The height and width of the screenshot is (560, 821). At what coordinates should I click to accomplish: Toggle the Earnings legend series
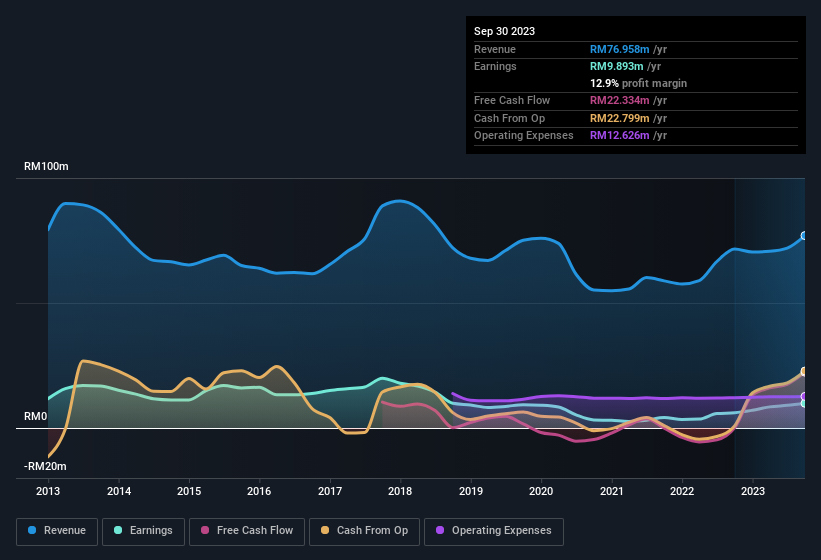(143, 530)
